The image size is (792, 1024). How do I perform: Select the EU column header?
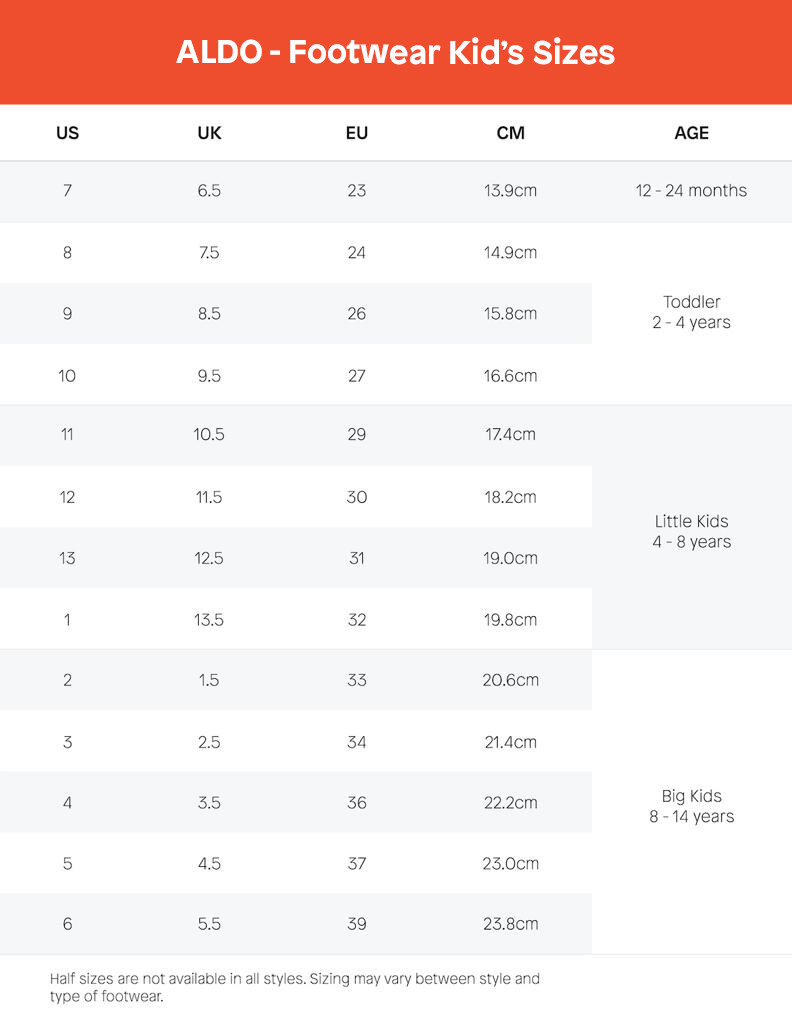pos(357,133)
